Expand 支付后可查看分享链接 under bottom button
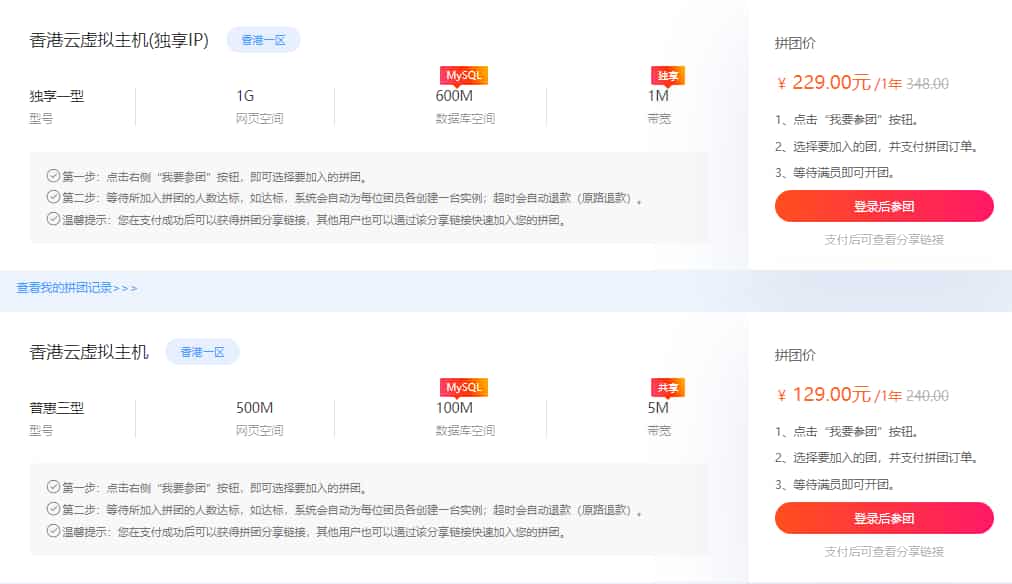 click(883, 551)
